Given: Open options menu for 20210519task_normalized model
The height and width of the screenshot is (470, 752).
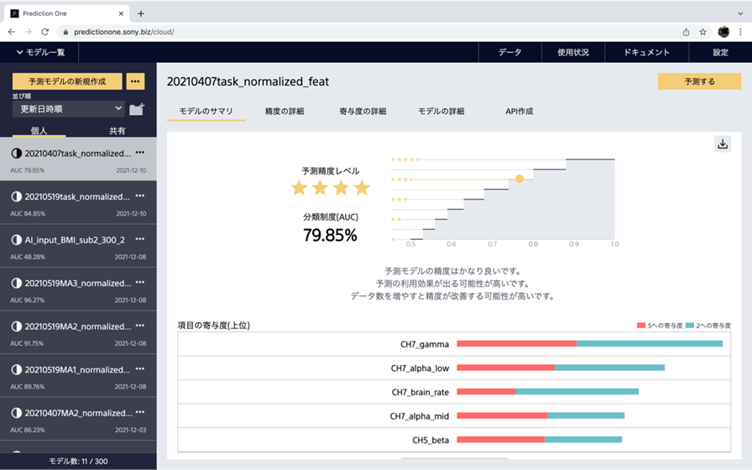Looking at the screenshot, I should [140, 196].
